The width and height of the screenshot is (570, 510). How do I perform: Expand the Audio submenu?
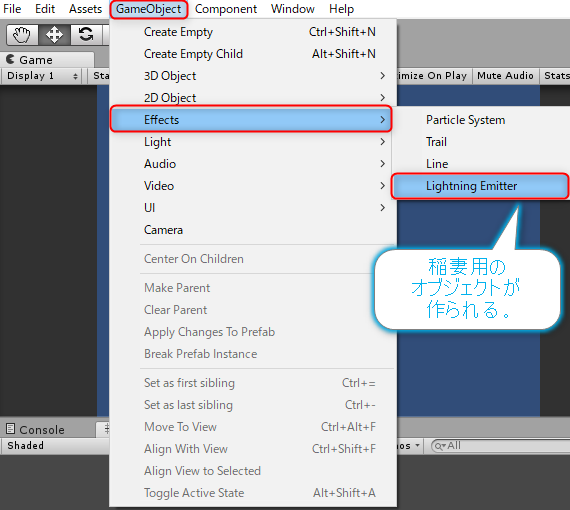point(253,164)
